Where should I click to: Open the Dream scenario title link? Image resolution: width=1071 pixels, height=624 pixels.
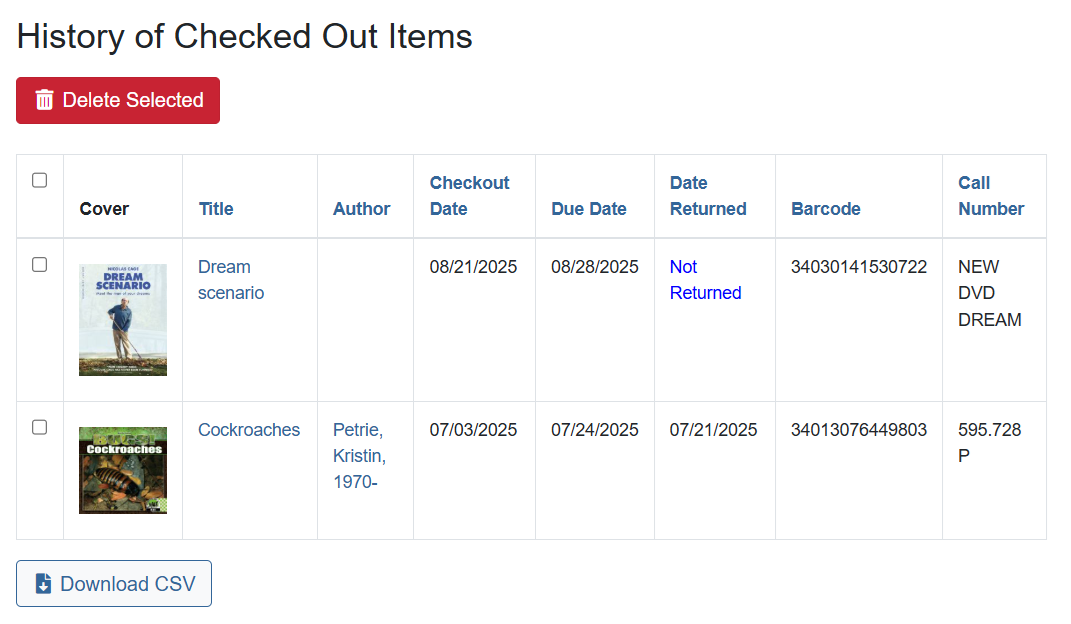coord(224,280)
